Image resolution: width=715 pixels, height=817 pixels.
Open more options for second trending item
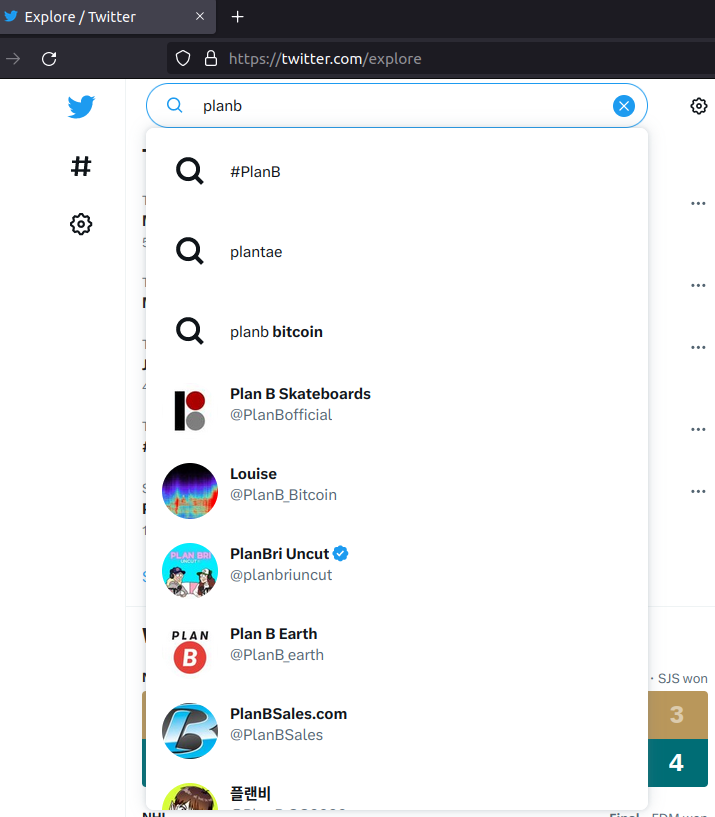tap(698, 285)
